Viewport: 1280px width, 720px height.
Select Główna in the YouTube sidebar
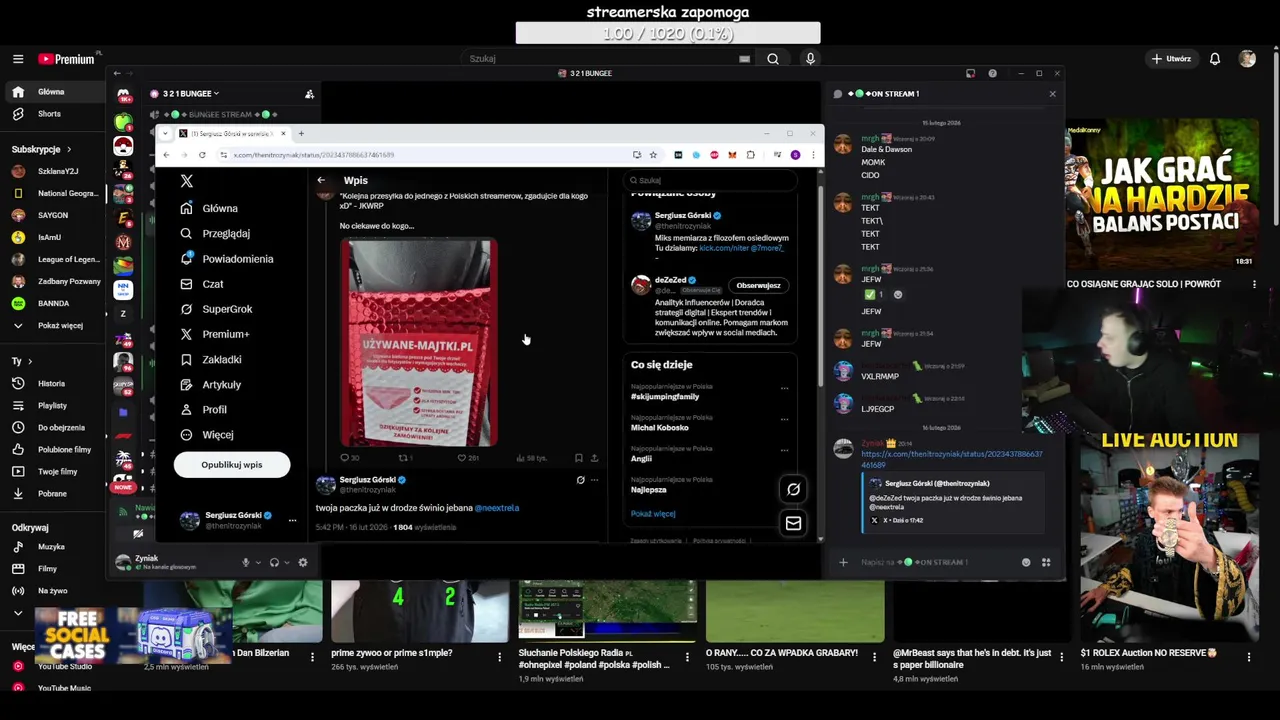pyautogui.click(x=52, y=92)
